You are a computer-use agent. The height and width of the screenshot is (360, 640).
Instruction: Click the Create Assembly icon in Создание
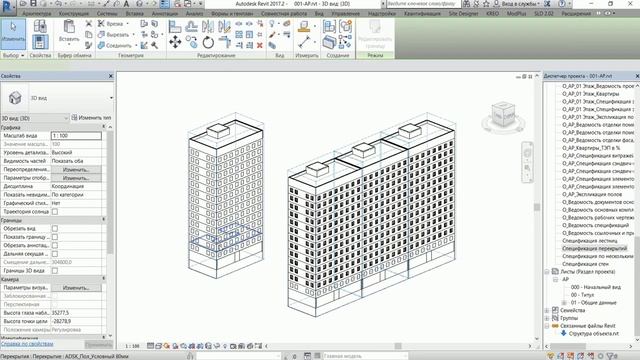[329, 27]
